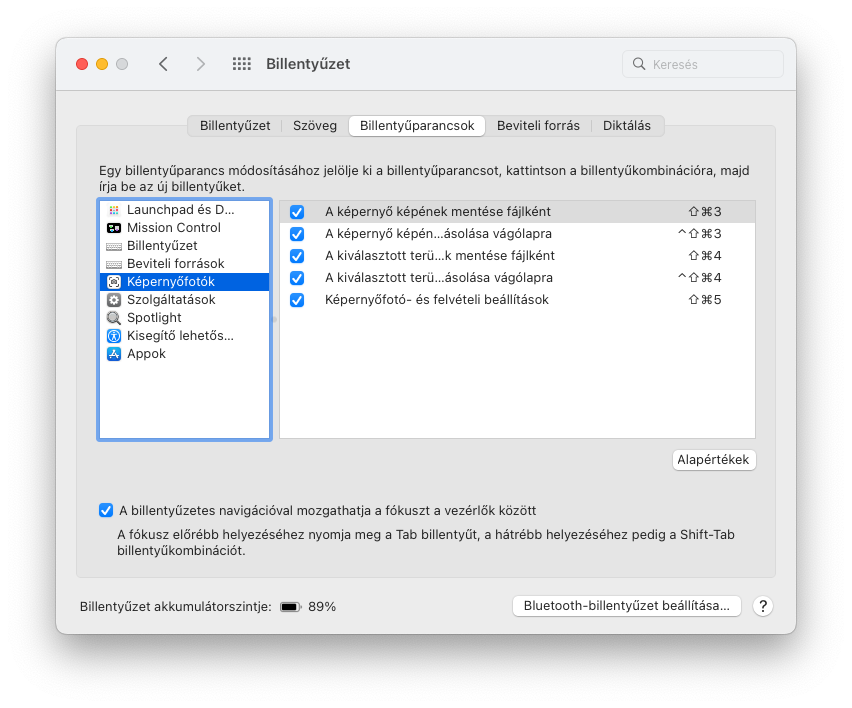The image size is (852, 708).
Task: Switch to the Billentyűzet tab
Action: click(x=235, y=126)
